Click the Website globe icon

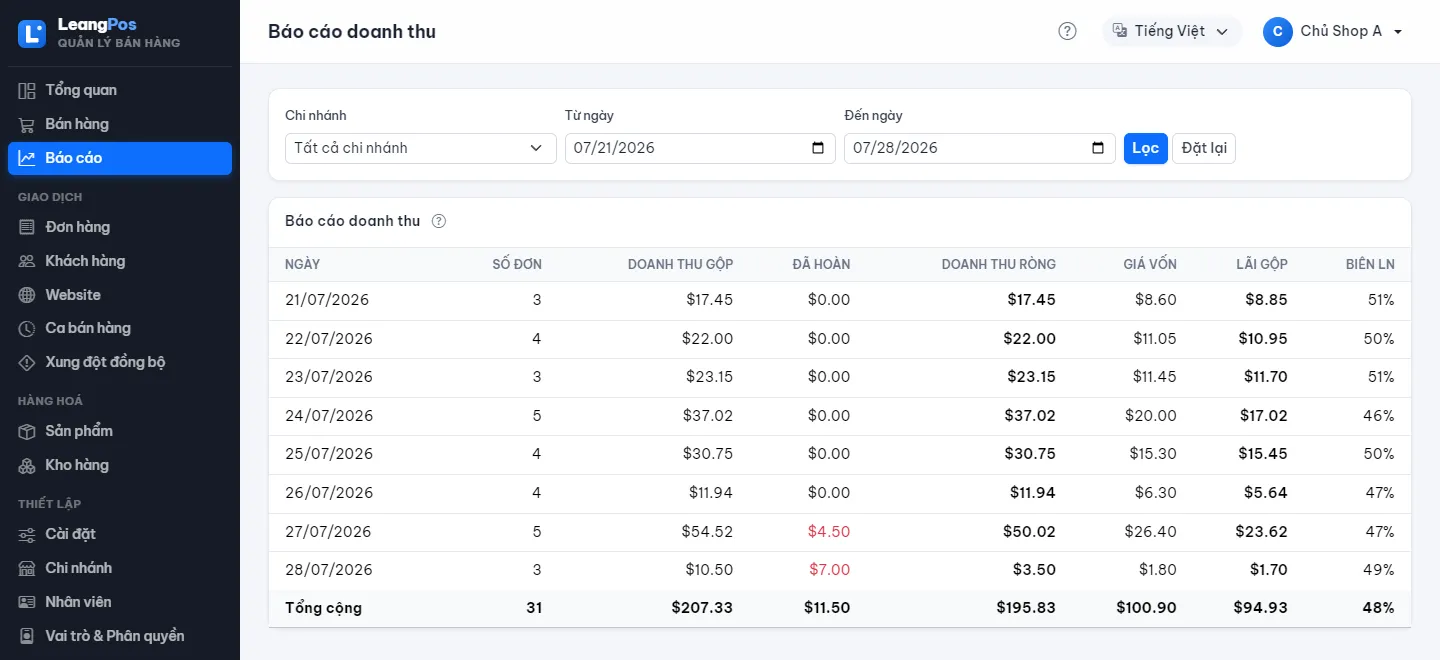[x=27, y=295]
